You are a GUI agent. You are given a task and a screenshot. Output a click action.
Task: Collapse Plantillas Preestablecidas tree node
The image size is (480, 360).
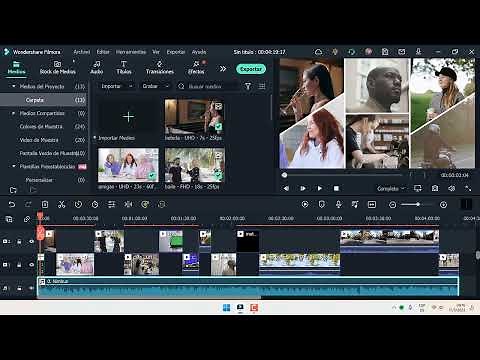14,166
